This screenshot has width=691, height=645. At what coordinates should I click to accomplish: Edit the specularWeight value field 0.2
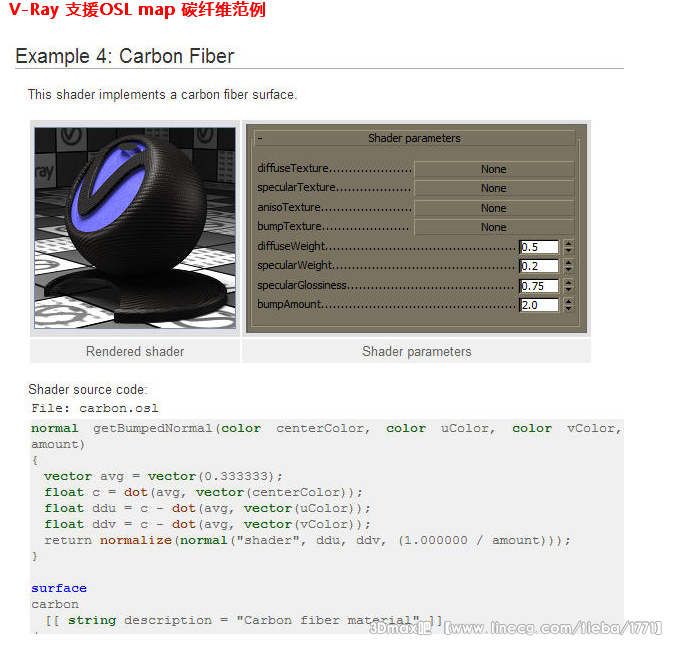pos(539,266)
